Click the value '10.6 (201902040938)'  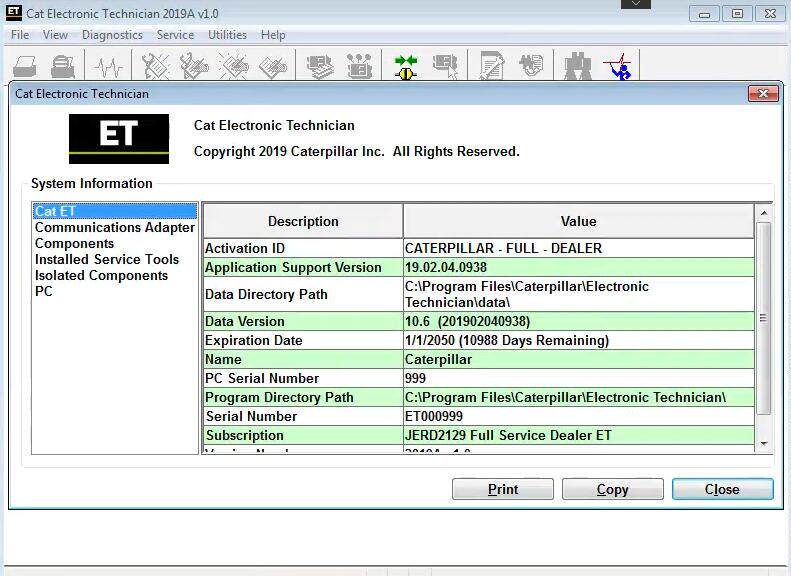(579, 321)
